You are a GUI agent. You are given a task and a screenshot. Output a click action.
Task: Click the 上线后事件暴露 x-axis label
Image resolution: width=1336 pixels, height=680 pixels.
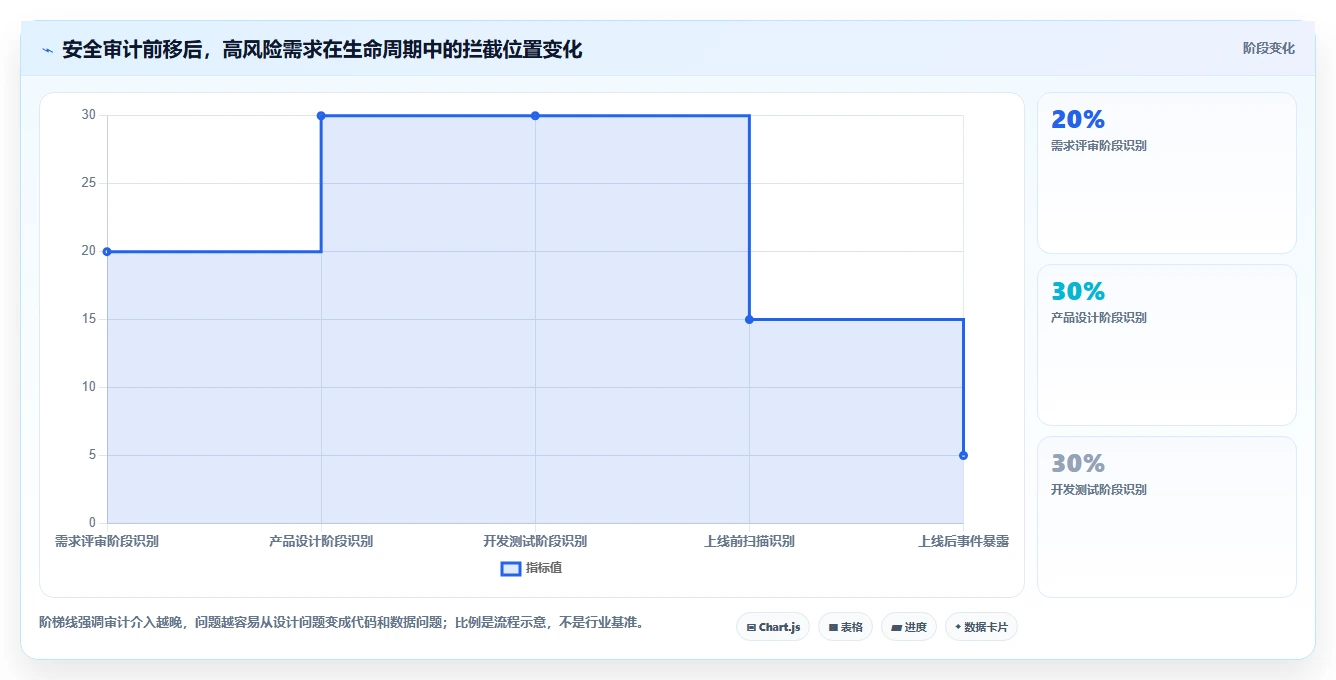(963, 541)
